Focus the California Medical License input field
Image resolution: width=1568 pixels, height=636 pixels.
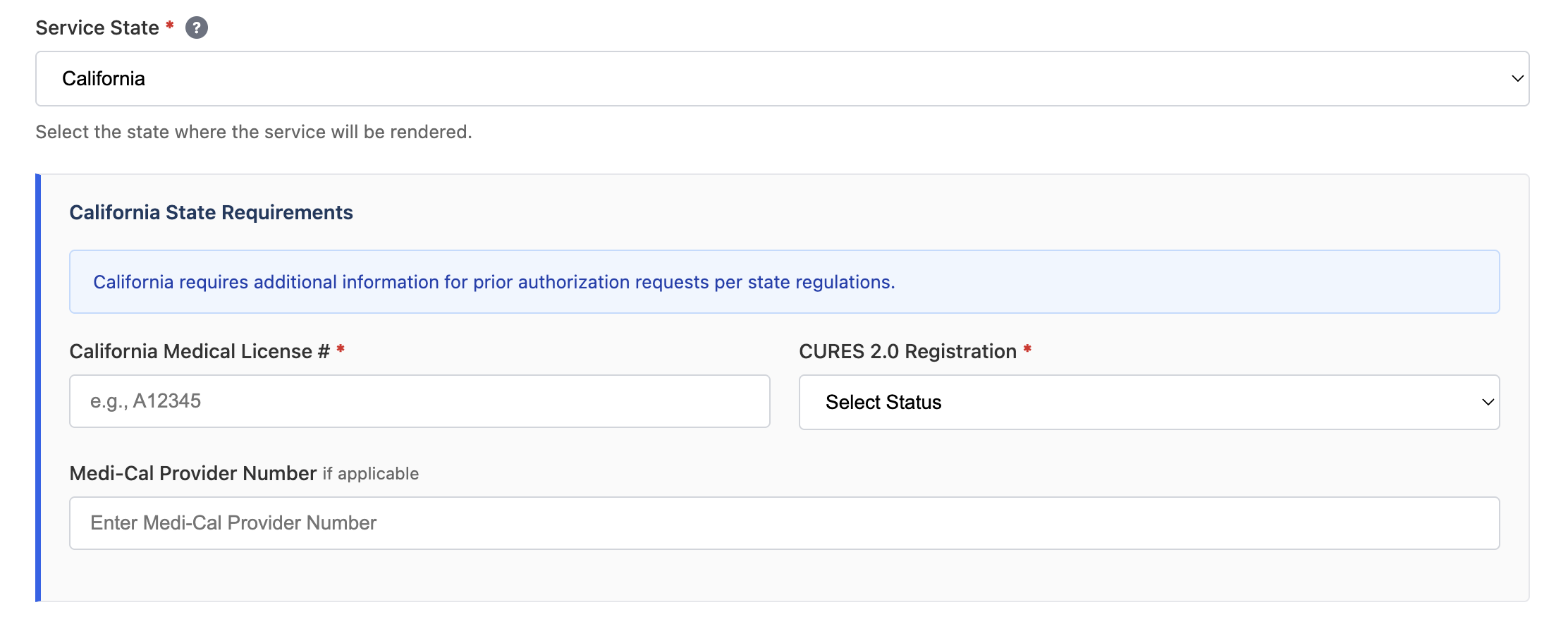(419, 401)
